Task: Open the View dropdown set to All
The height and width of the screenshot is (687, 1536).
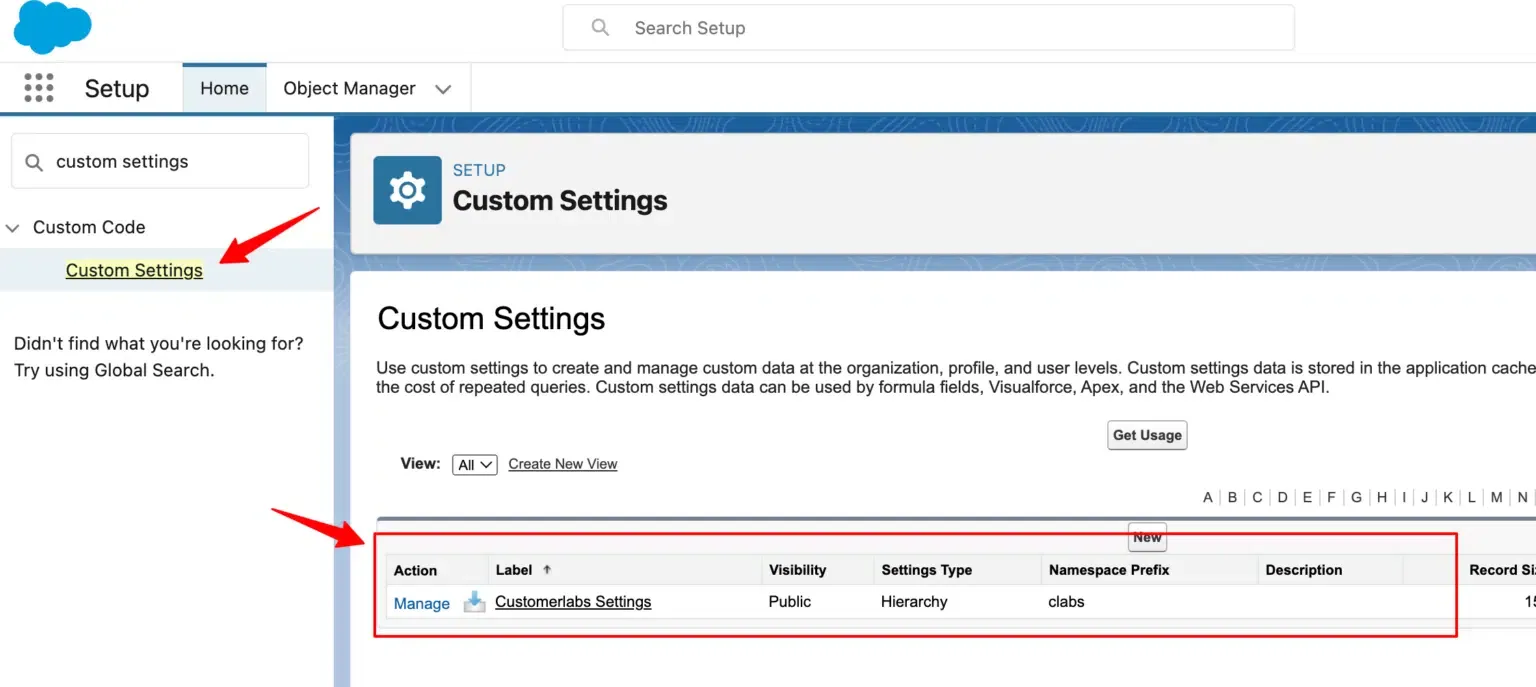Action: click(x=475, y=465)
